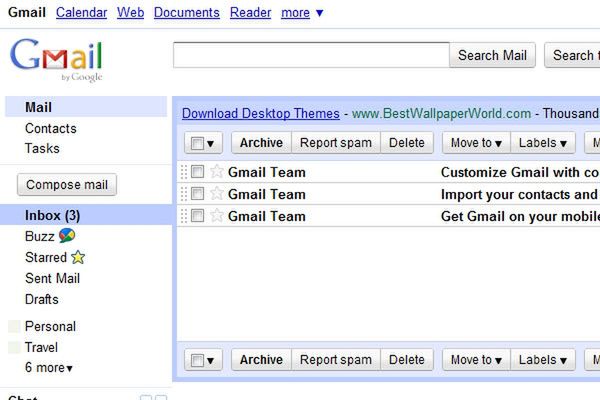Click the Compose mail button
Screen dimensions: 600x400
[67, 185]
